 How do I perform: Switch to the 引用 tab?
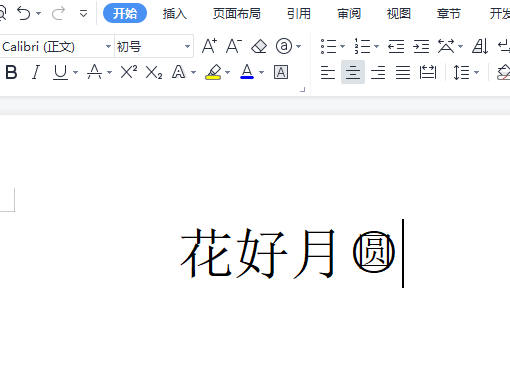coord(299,14)
